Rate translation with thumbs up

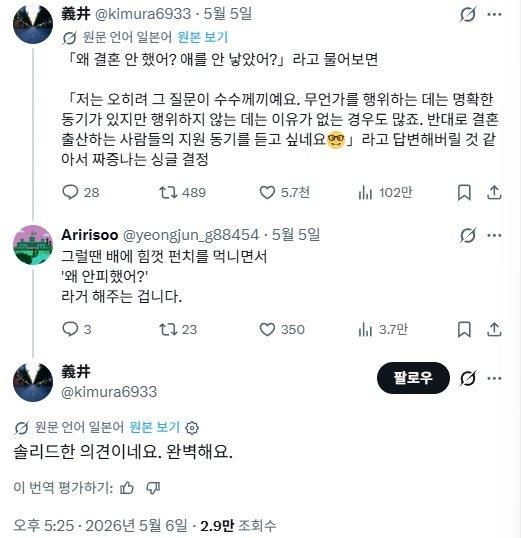coord(127,488)
